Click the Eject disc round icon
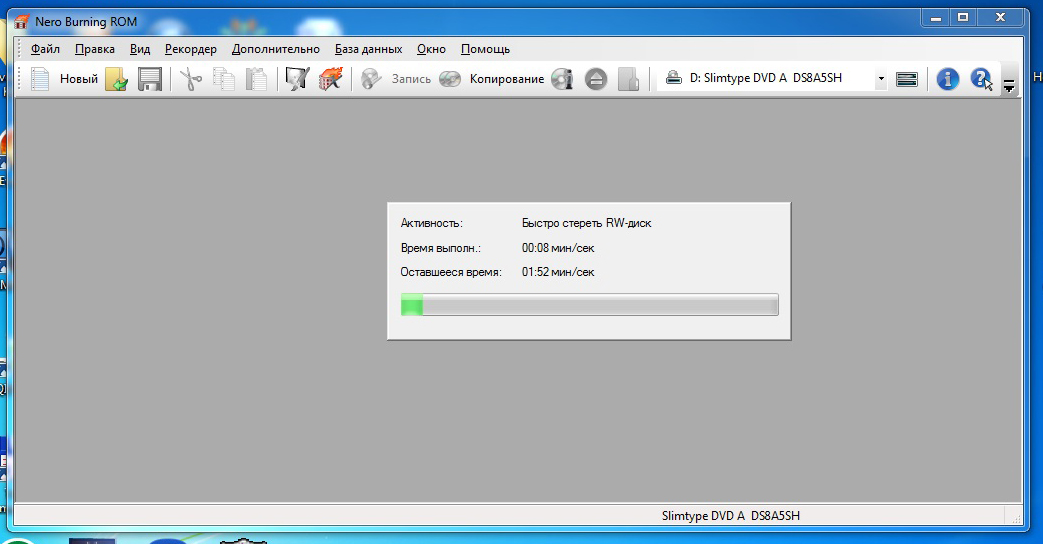 [596, 79]
